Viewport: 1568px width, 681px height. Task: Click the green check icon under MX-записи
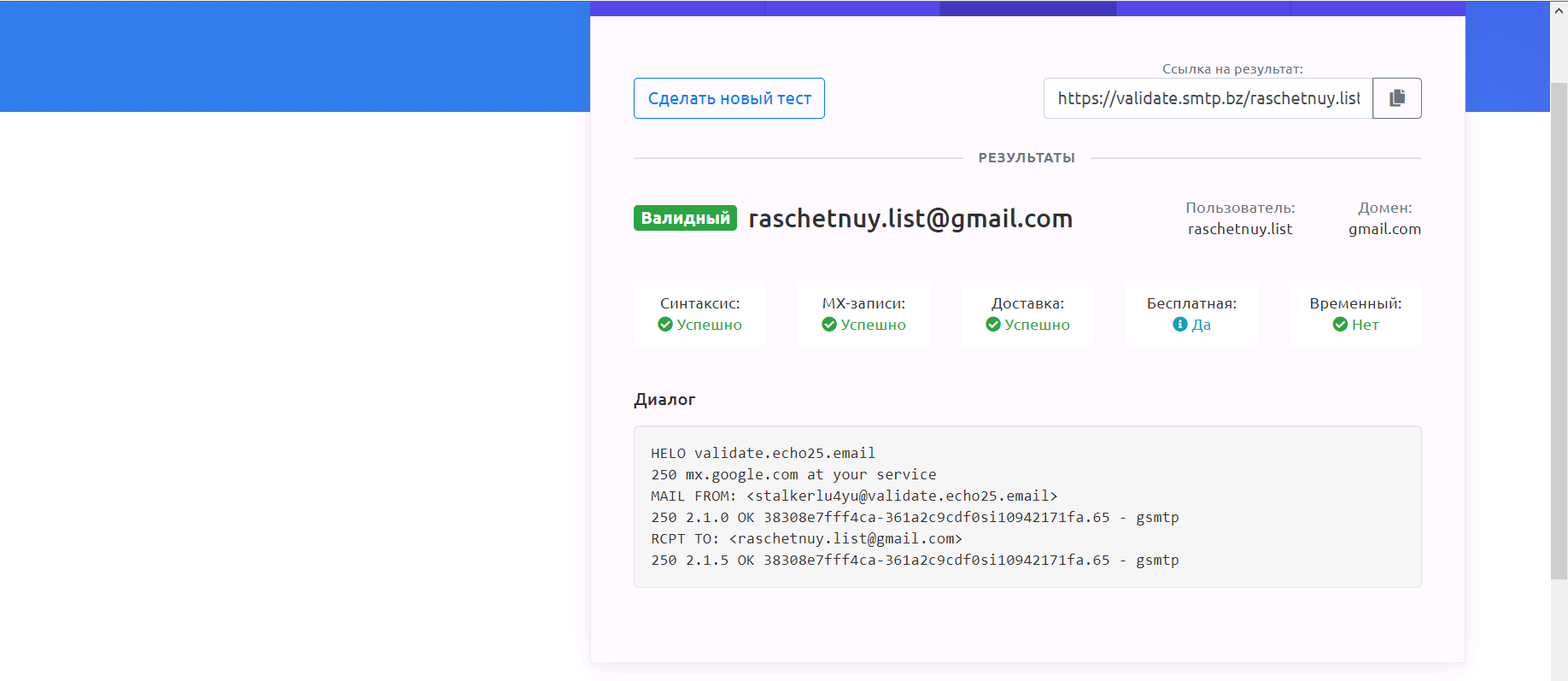point(829,325)
